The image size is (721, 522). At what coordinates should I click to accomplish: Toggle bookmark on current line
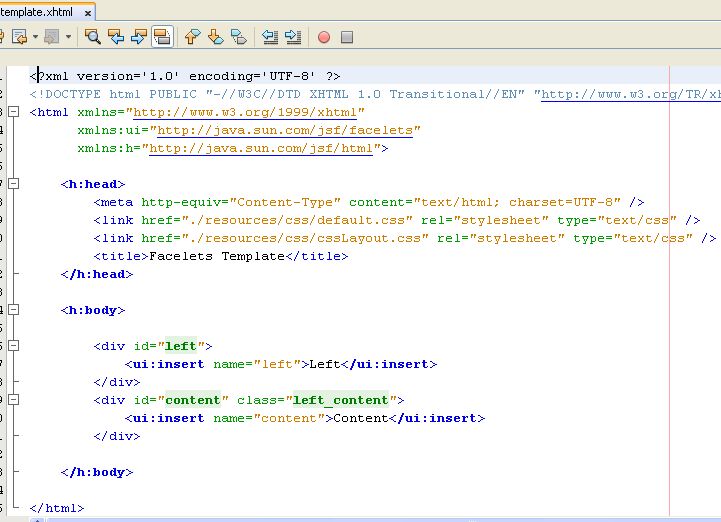(x=239, y=36)
